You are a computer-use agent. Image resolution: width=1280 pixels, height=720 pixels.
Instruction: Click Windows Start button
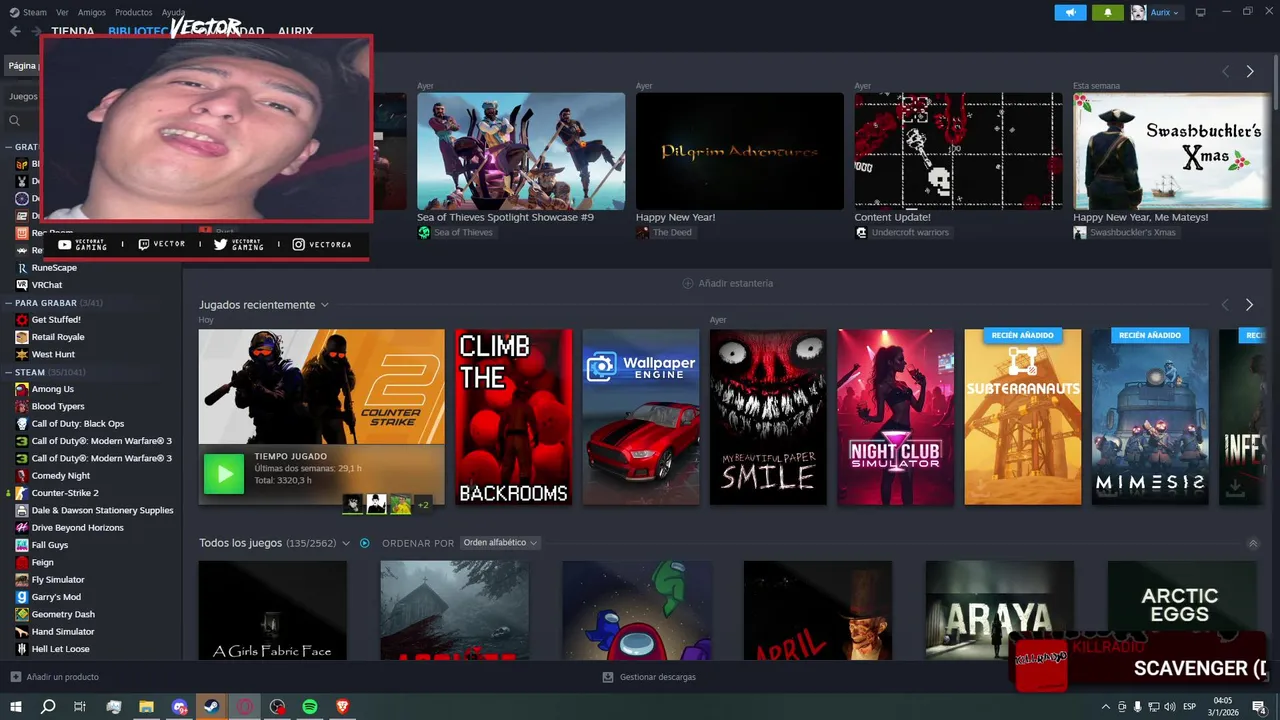pos(15,706)
